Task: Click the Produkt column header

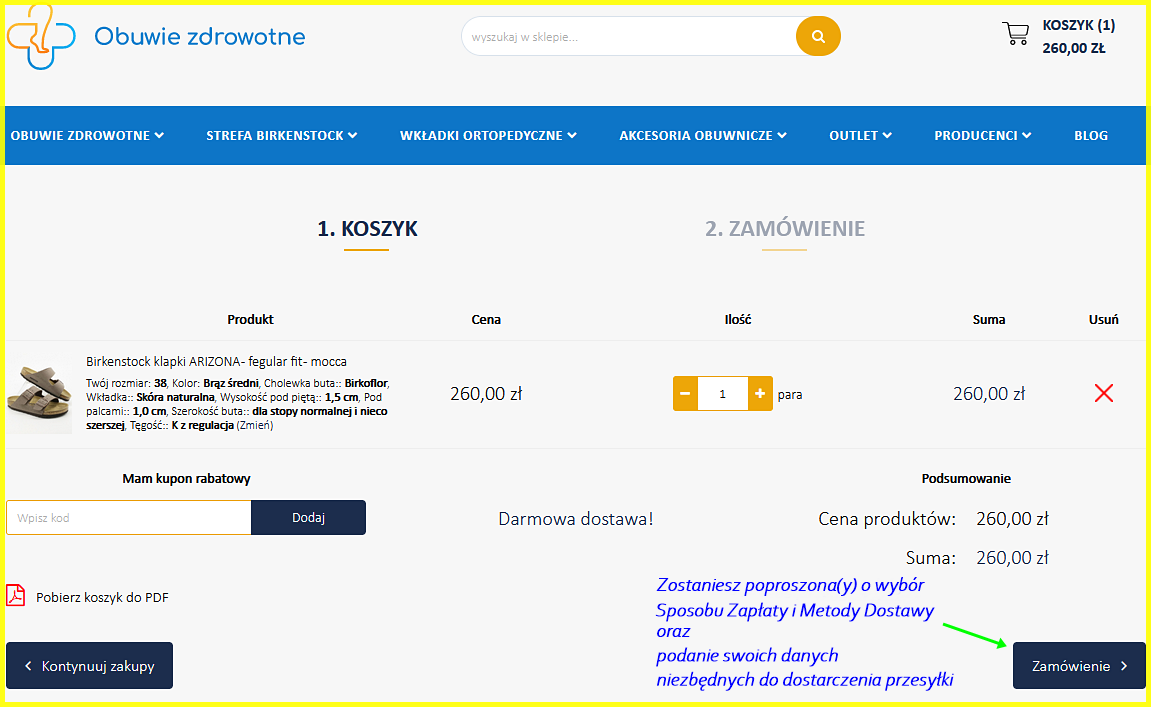Action: pos(250,319)
